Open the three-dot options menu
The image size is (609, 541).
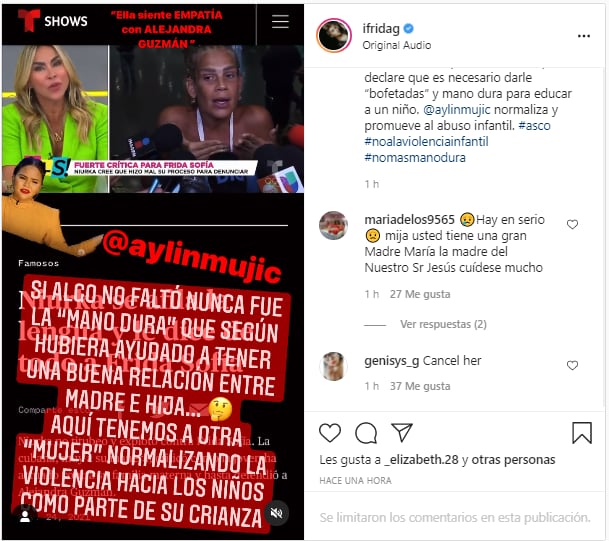584,36
